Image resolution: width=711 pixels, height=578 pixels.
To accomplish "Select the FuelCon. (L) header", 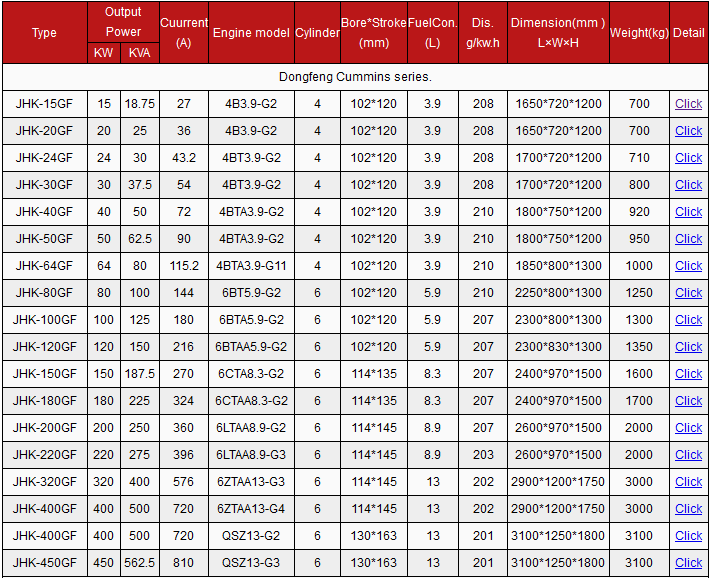I will [433, 33].
